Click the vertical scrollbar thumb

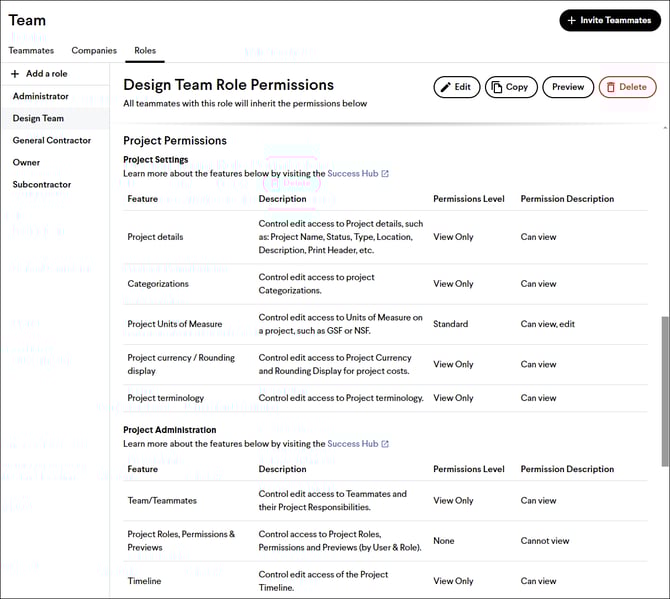[x=665, y=391]
